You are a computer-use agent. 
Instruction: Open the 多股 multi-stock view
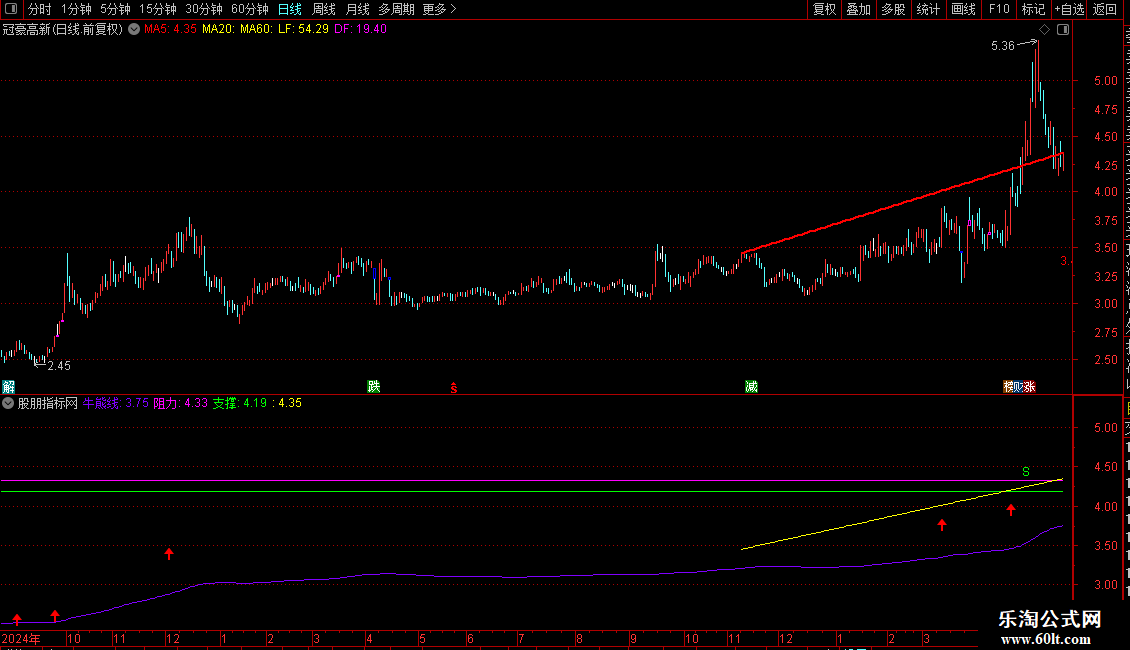(x=893, y=9)
